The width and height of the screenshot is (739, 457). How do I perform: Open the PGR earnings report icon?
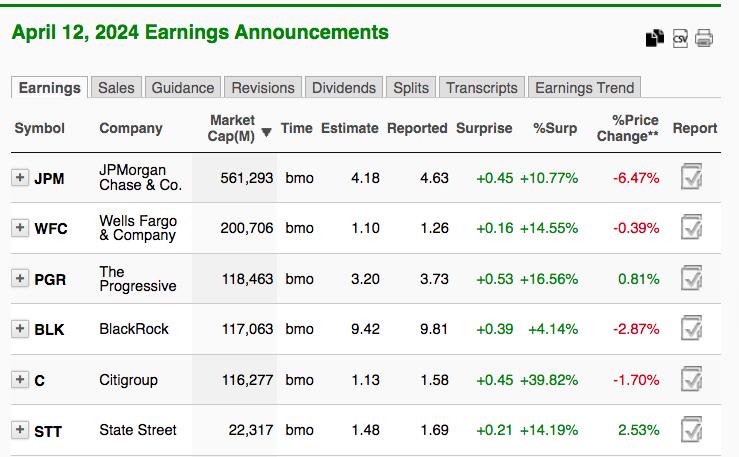click(691, 278)
